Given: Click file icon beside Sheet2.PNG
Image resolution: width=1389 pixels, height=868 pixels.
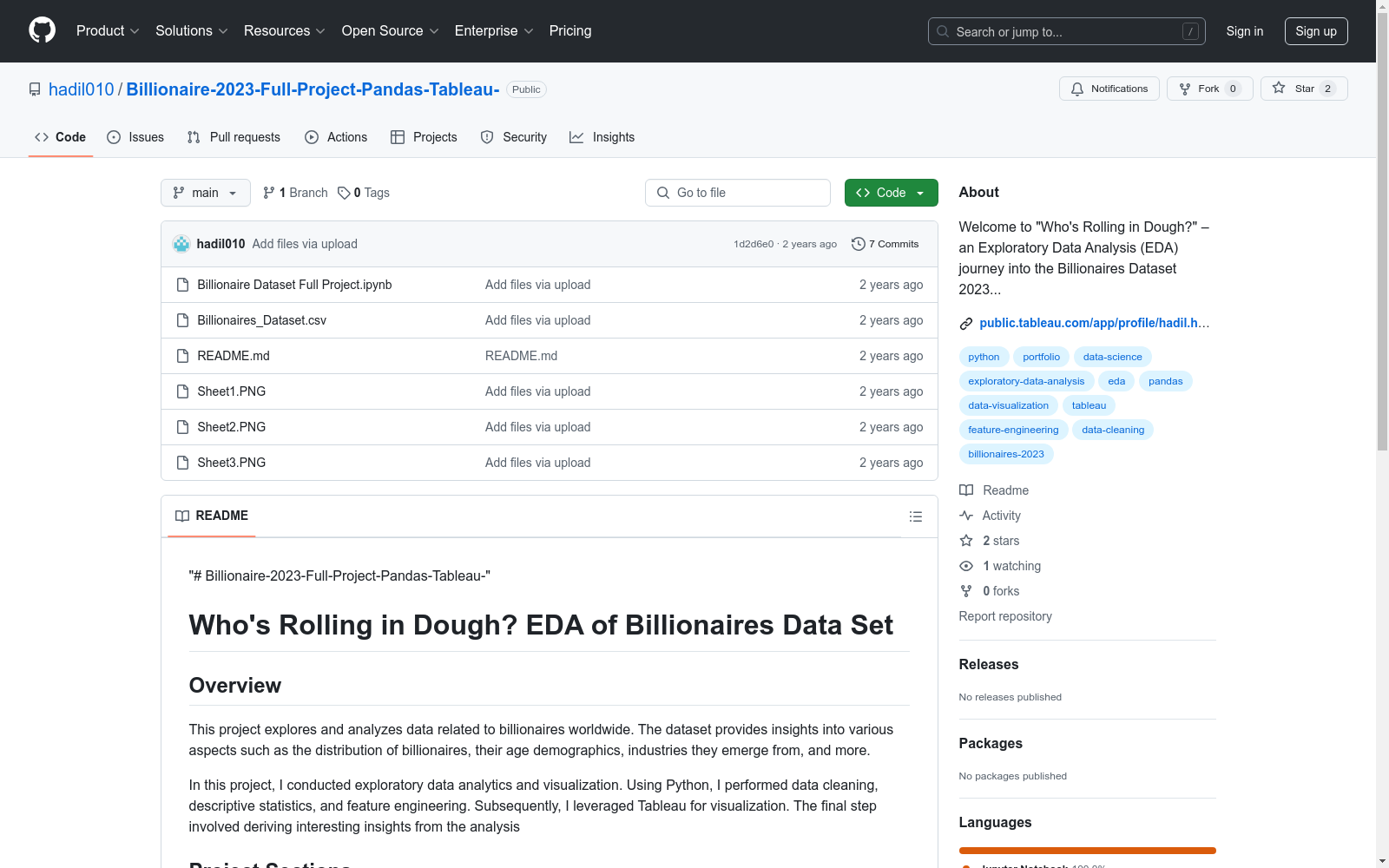Looking at the screenshot, I should click(x=182, y=427).
